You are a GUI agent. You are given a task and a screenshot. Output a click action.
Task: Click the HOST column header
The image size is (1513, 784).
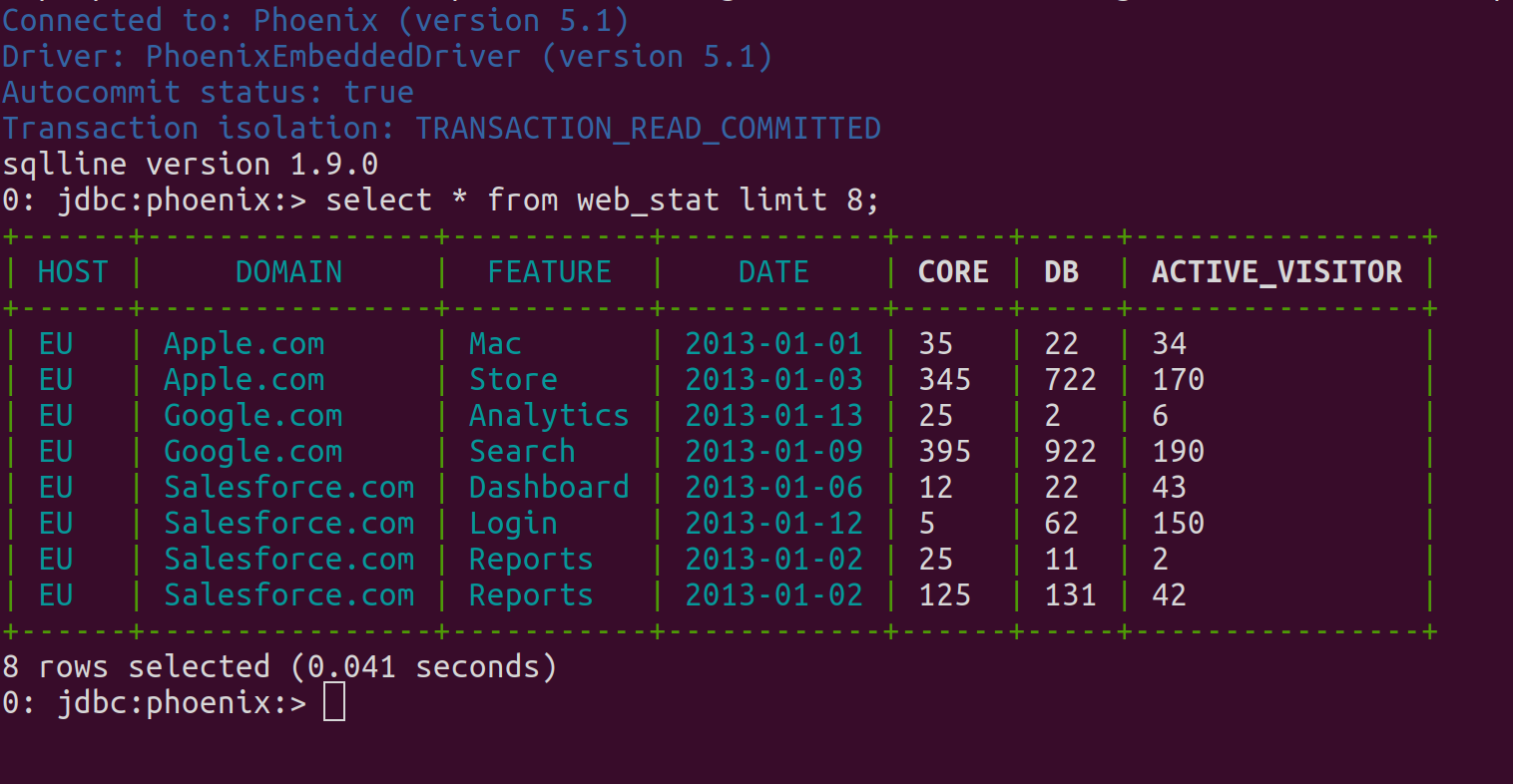pos(72,272)
